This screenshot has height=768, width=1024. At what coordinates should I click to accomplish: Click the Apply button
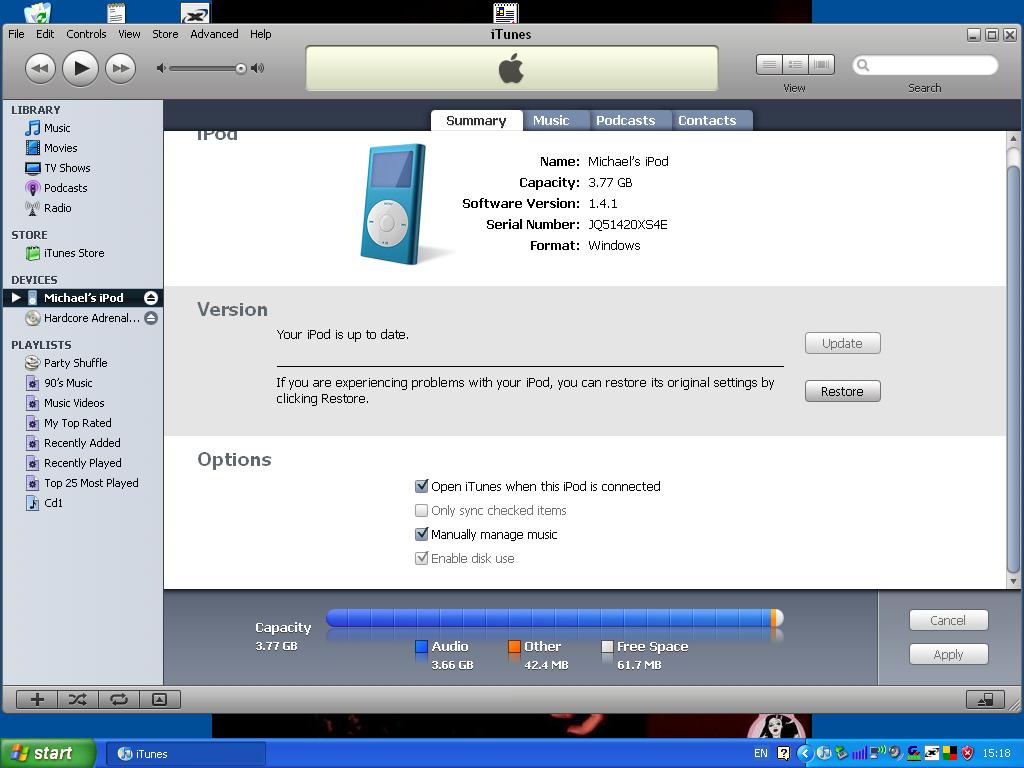948,654
